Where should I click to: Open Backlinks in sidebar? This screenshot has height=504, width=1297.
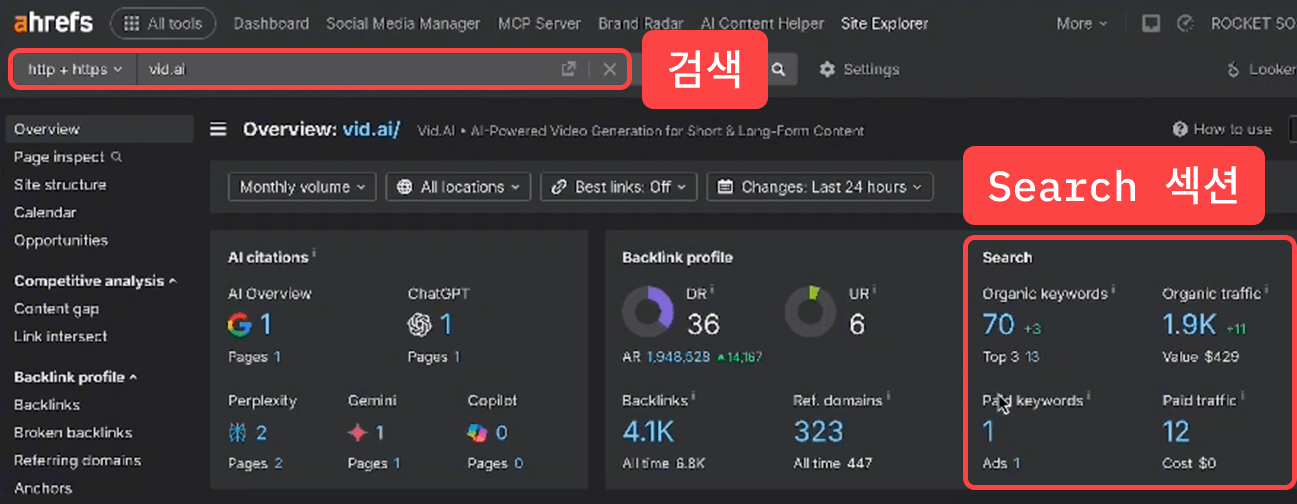click(47, 405)
